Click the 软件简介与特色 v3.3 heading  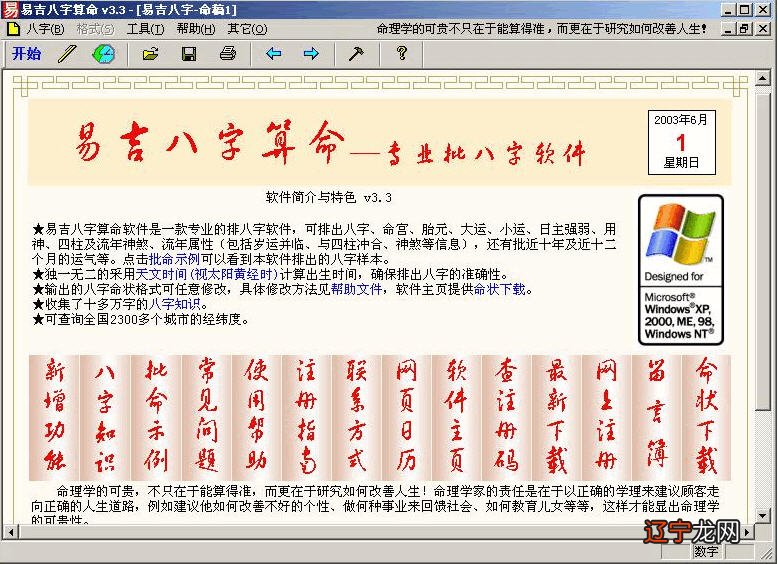(x=328, y=197)
